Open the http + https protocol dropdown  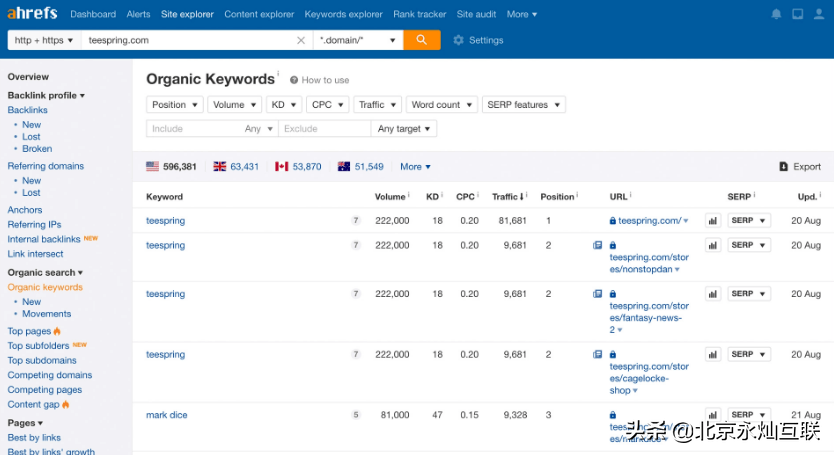(44, 40)
